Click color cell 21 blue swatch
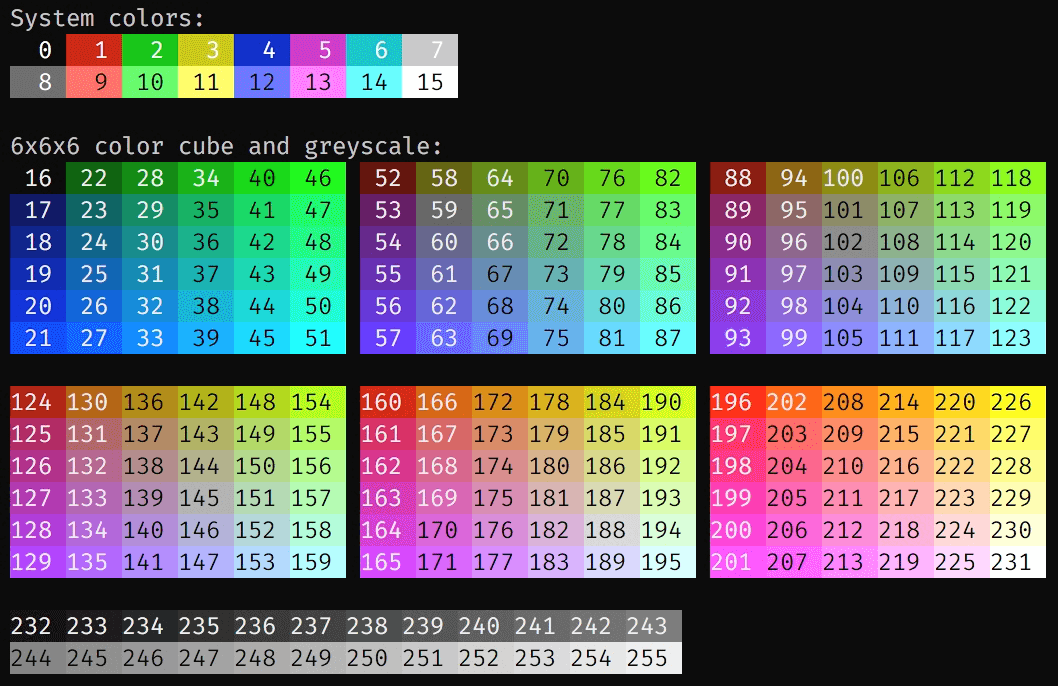The image size is (1058, 686). (x=36, y=338)
